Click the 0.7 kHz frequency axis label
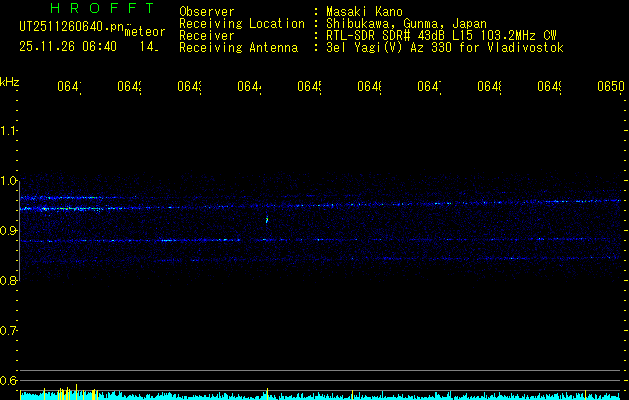 [9, 331]
